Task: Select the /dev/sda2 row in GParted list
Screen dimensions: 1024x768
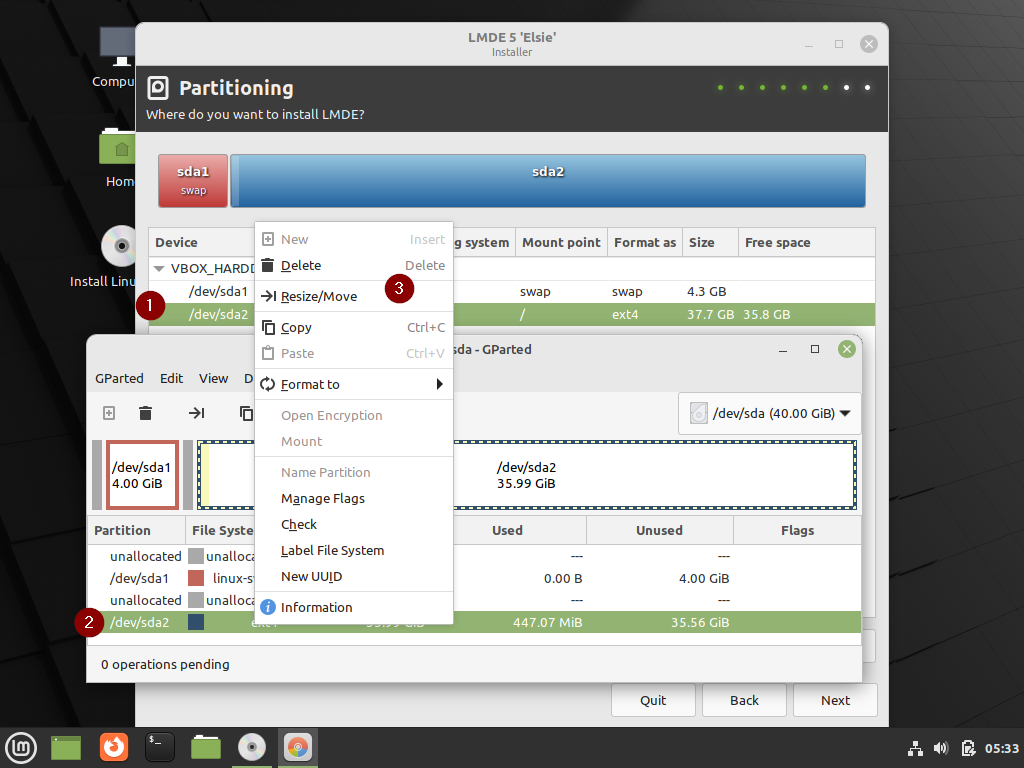Action: coord(474,622)
